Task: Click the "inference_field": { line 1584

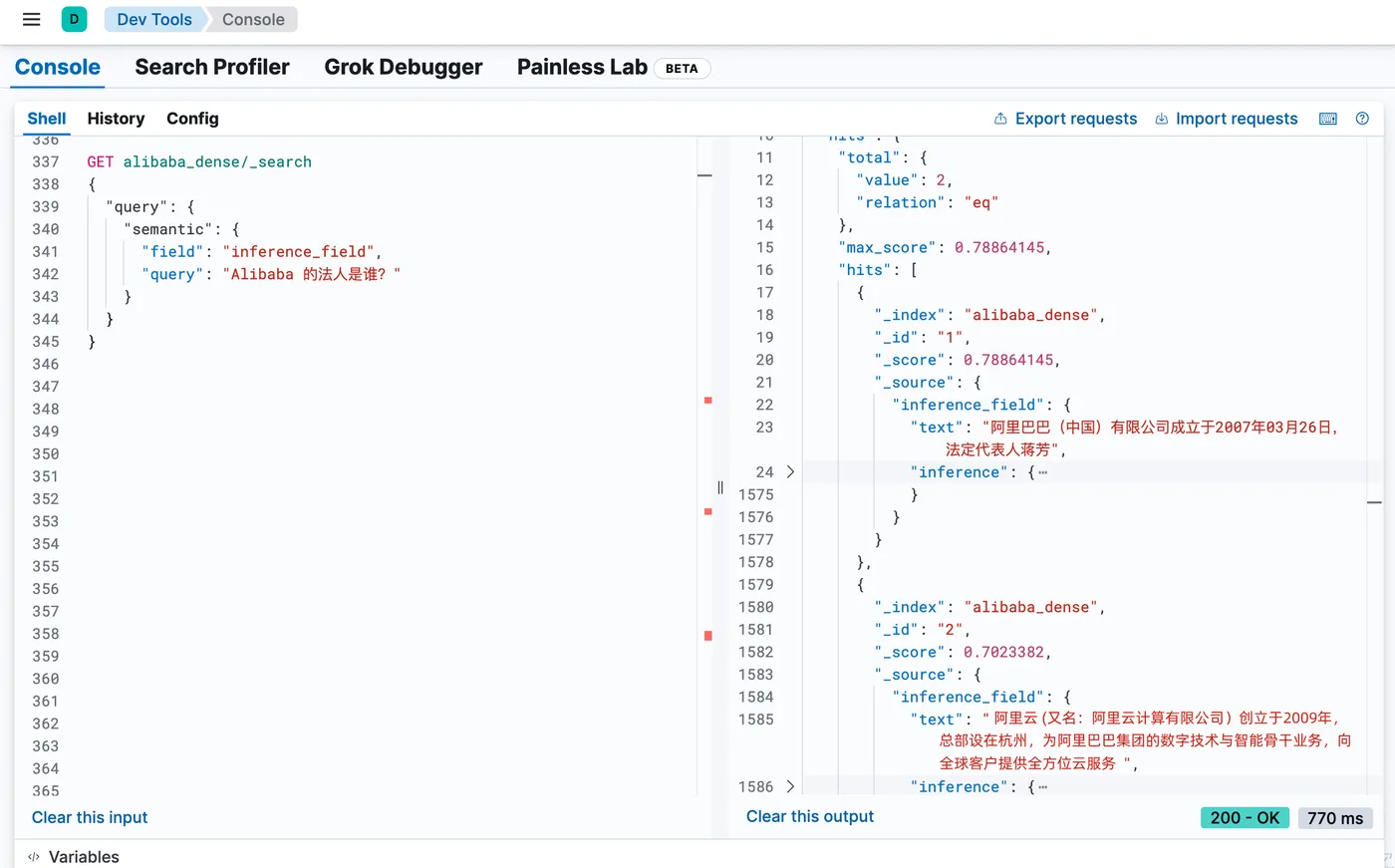Action: point(981,697)
